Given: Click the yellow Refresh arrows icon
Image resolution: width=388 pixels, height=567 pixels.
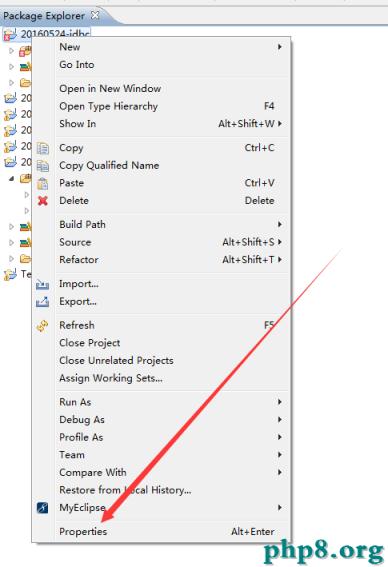Looking at the screenshot, I should [x=42, y=326].
